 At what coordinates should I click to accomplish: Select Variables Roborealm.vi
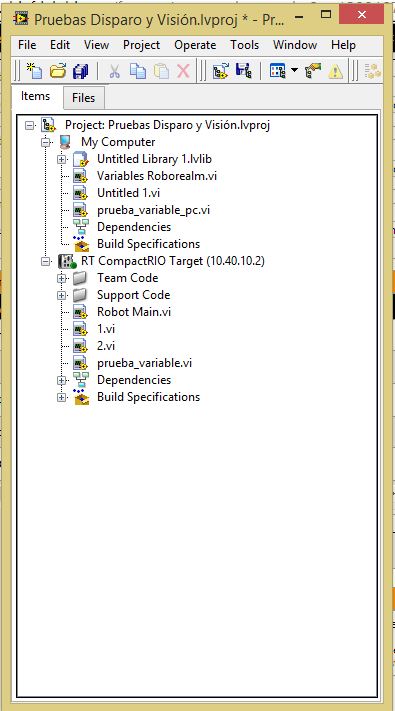click(157, 176)
